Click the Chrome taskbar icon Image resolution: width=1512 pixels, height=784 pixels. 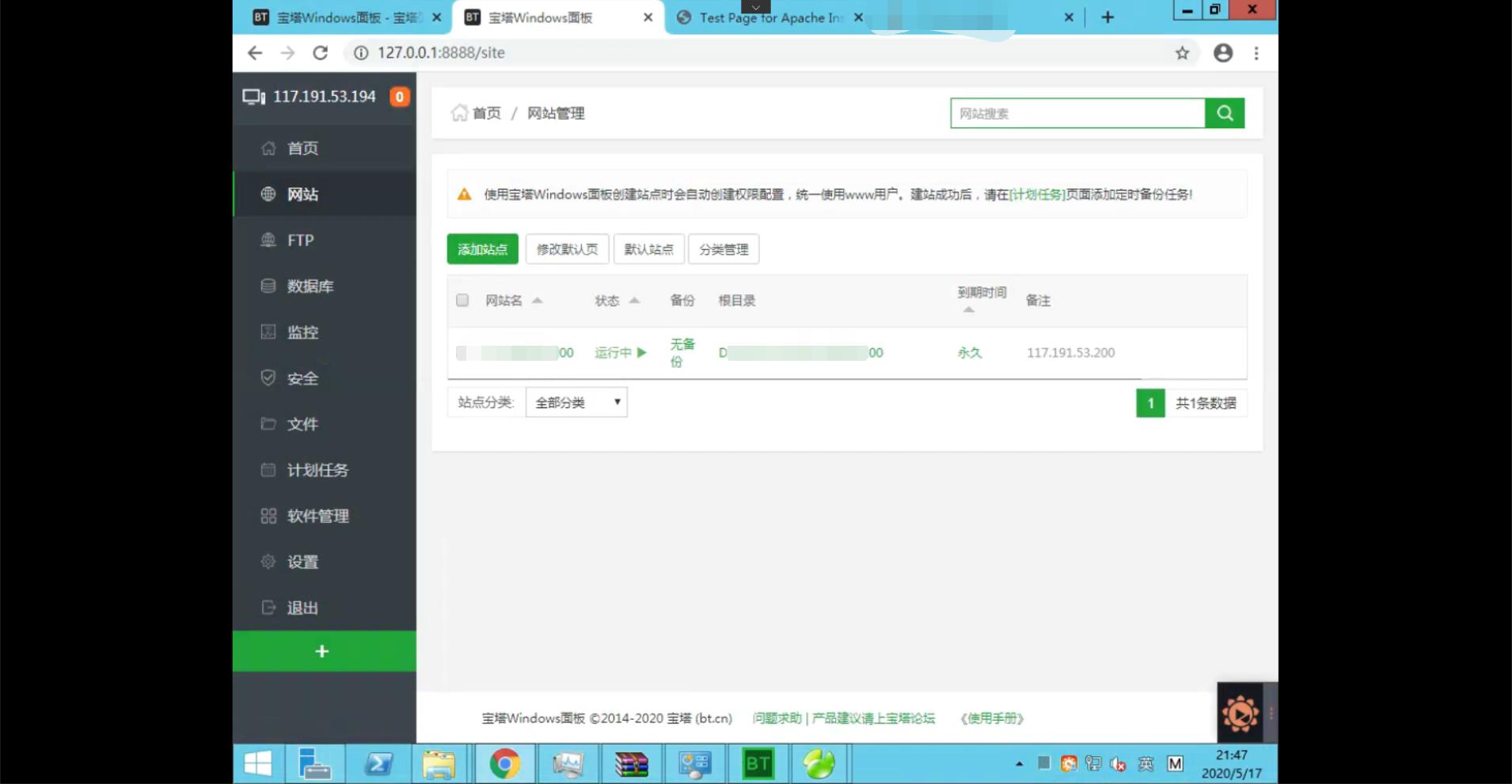click(504, 763)
